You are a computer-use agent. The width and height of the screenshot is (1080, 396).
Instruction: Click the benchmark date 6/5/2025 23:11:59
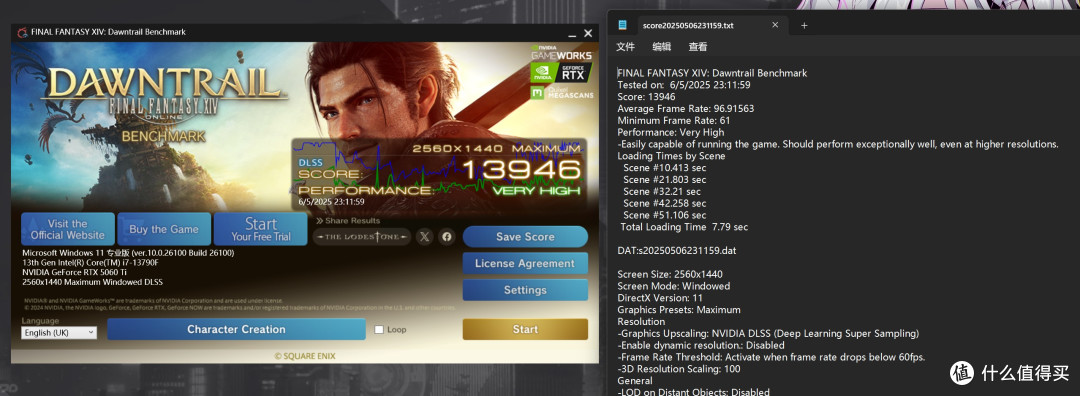tap(331, 202)
